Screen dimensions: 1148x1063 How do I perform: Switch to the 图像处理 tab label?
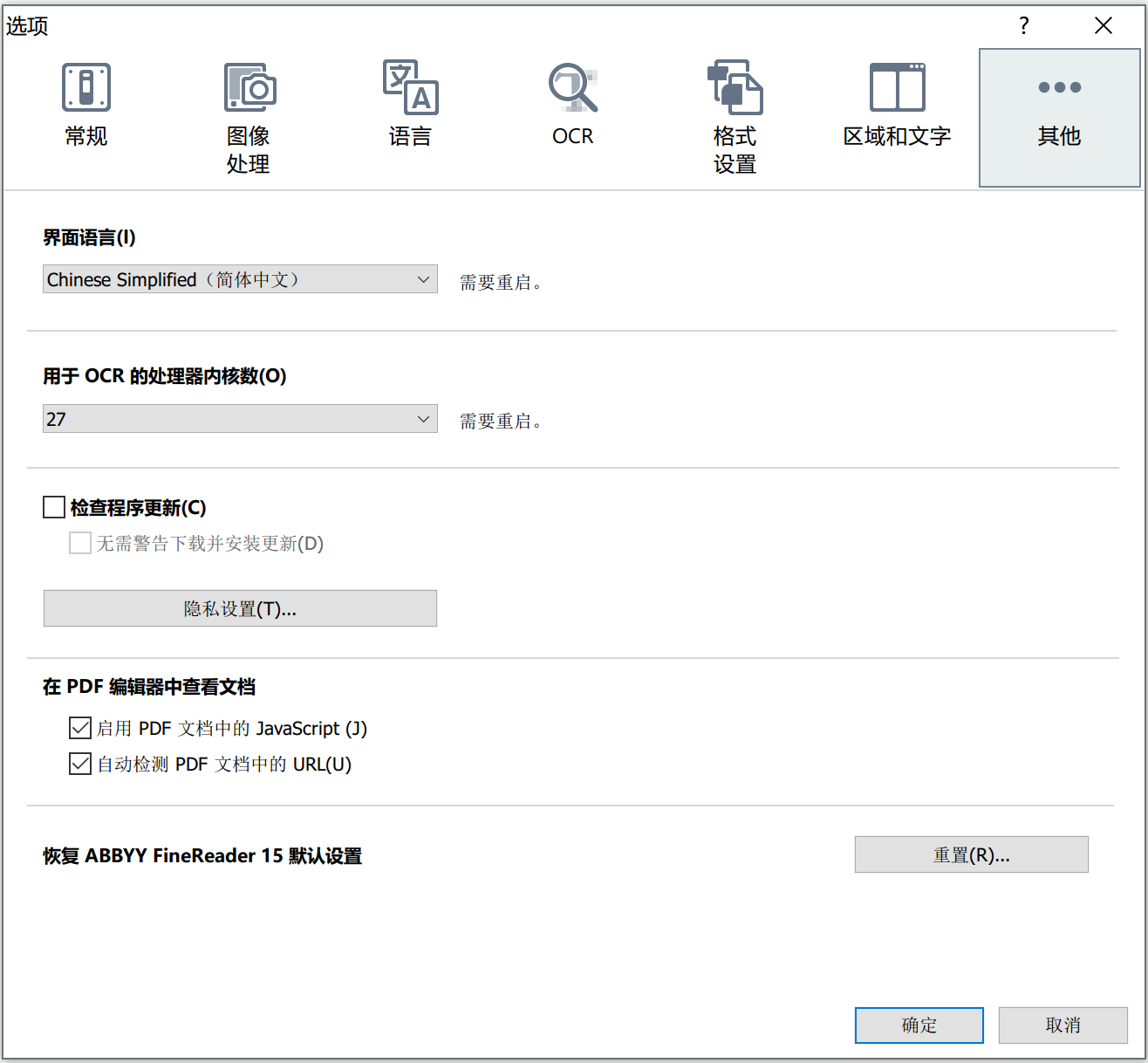click(248, 150)
